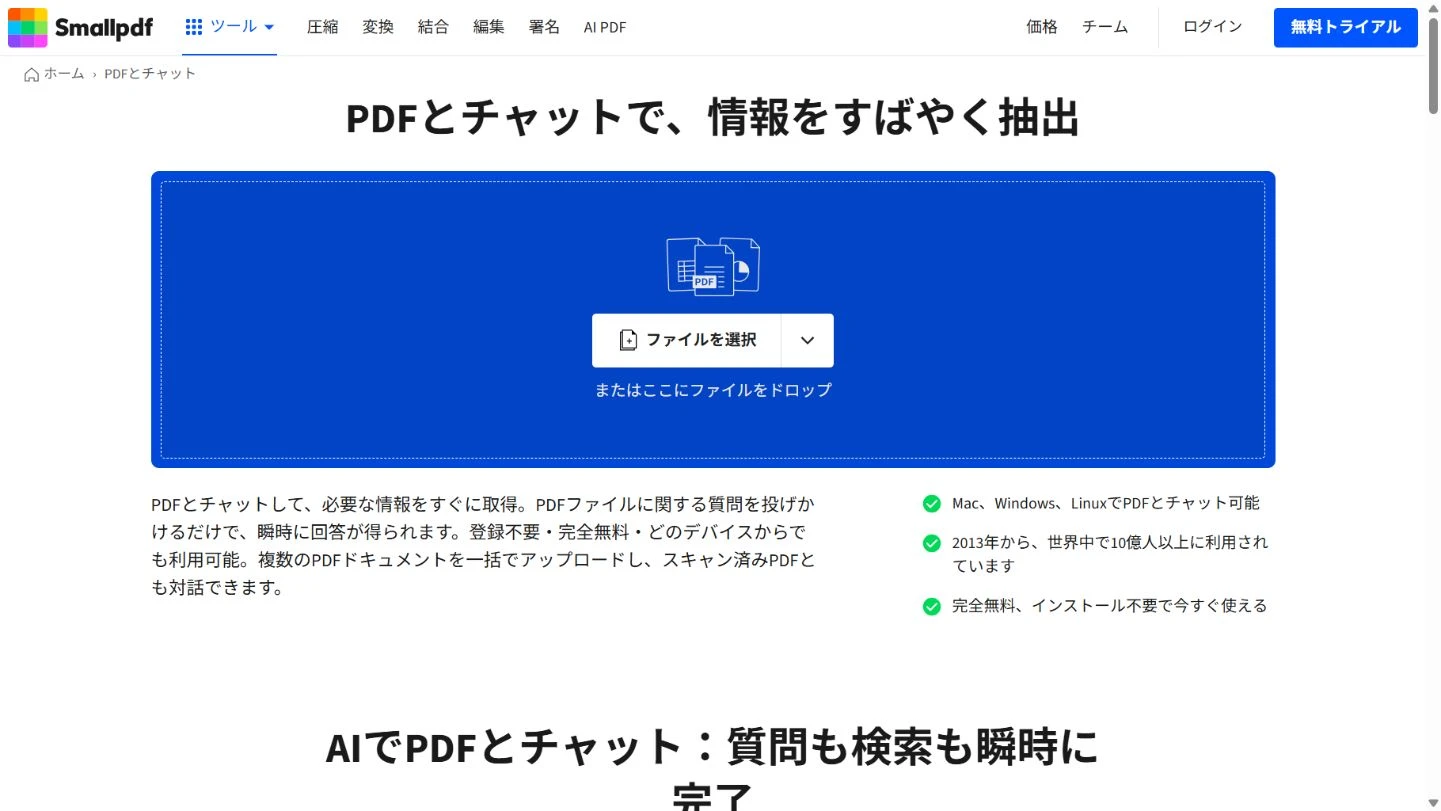This screenshot has width=1441, height=811.
Task: Open the 結合 menu item
Action: tap(433, 27)
